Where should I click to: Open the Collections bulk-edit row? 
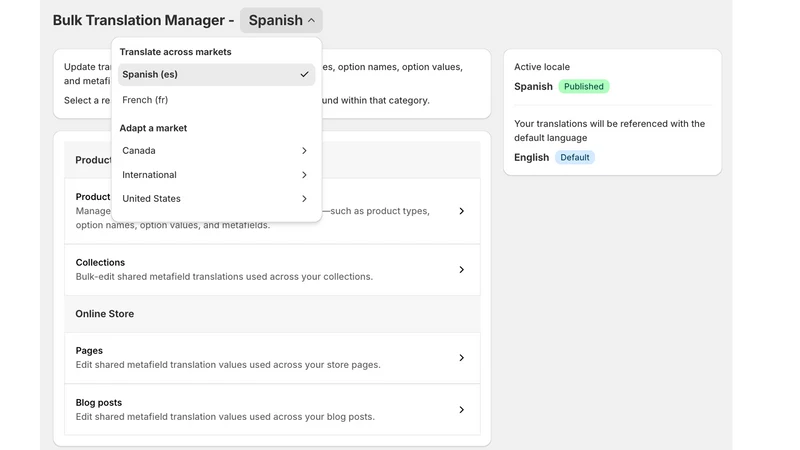[x=272, y=269]
